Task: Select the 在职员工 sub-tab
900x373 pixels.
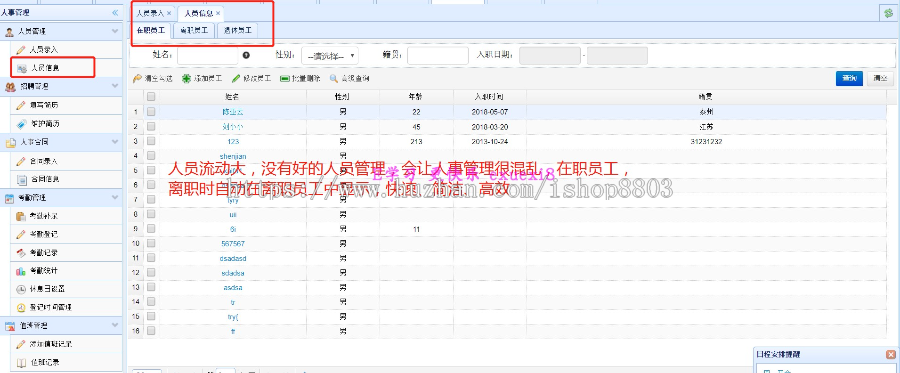Action: pos(151,31)
